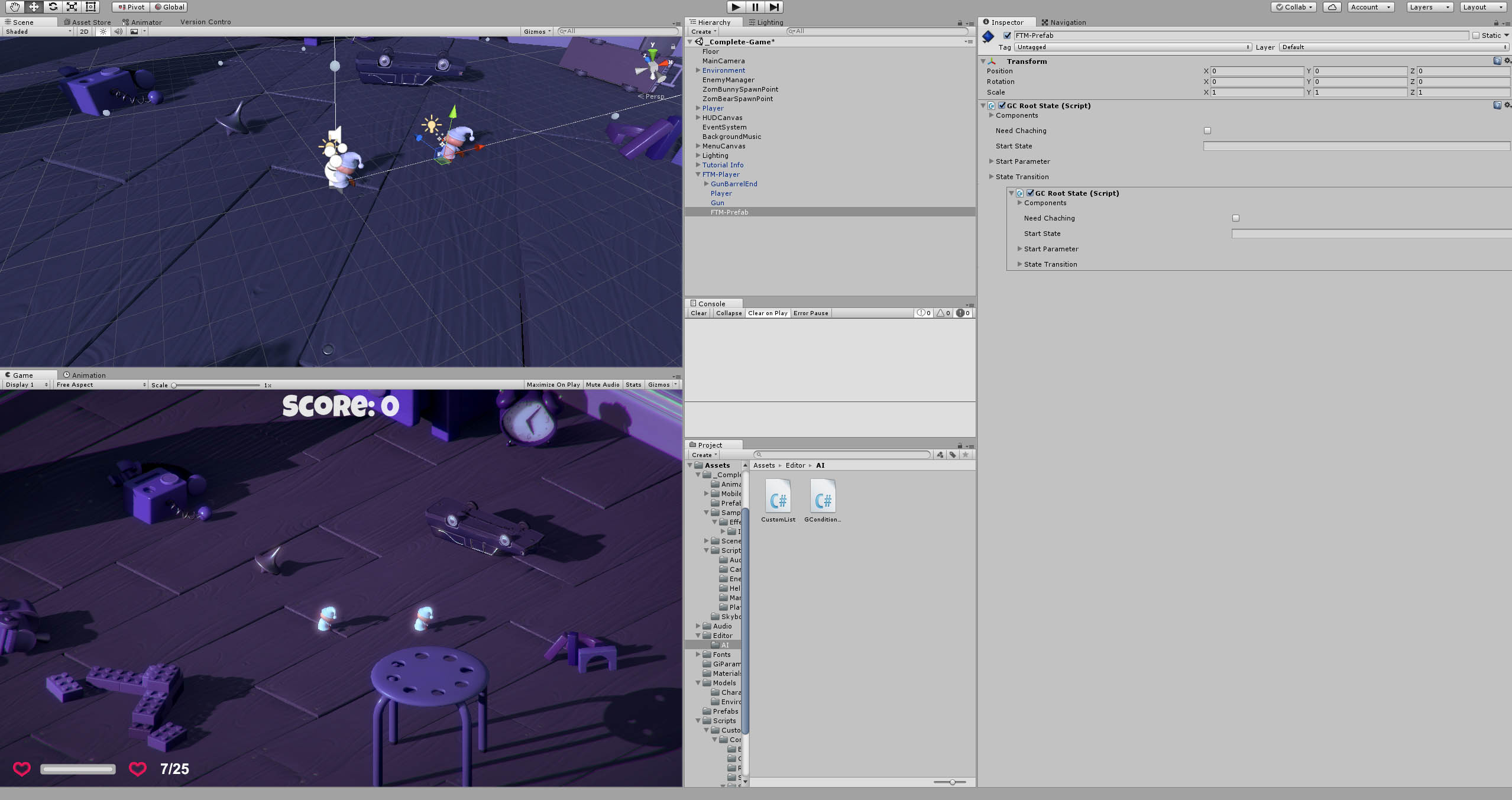Collapse the FTM-Player hierarchy entry

click(x=698, y=174)
